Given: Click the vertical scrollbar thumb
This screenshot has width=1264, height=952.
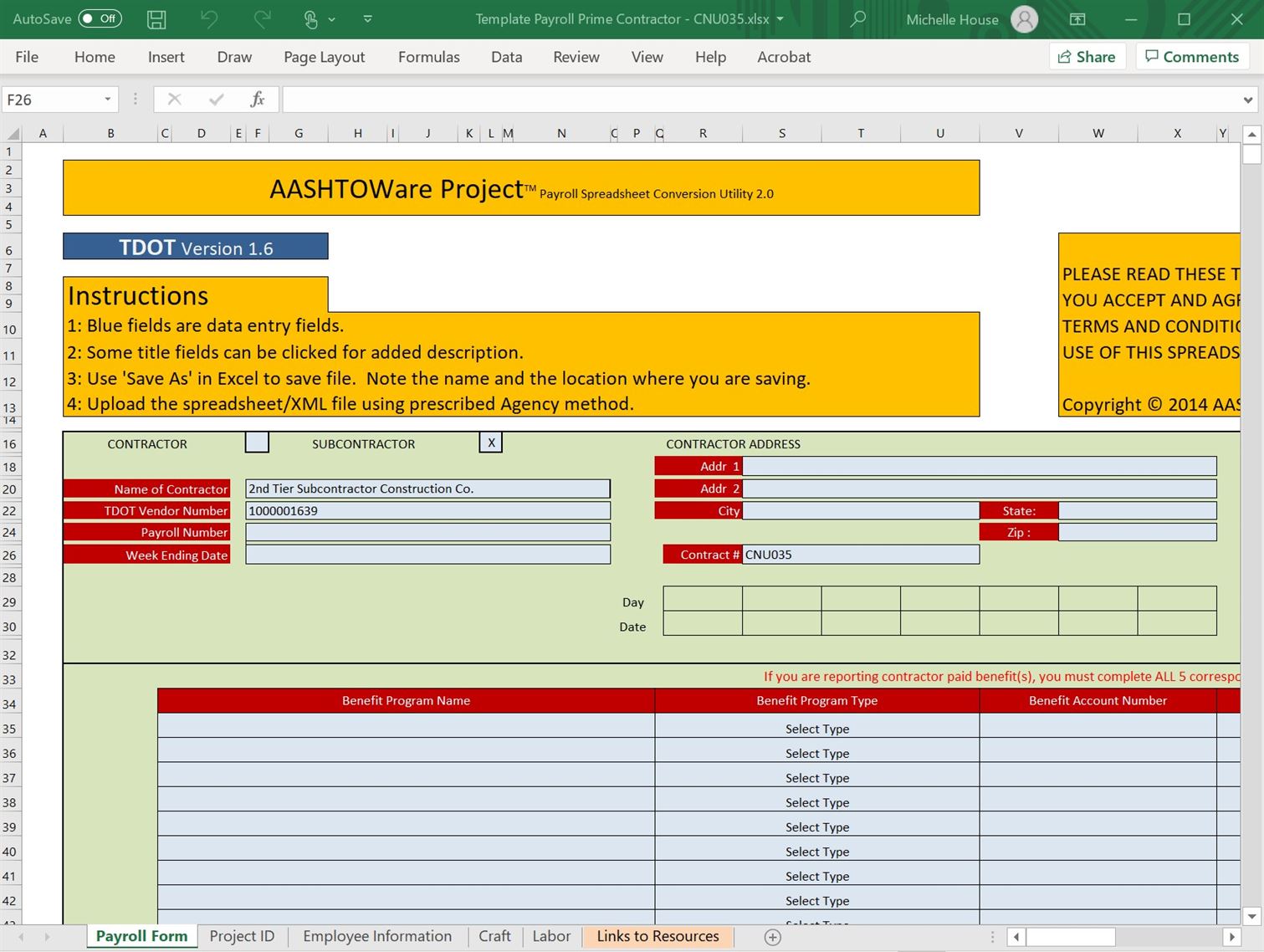Looking at the screenshot, I should [1251, 154].
